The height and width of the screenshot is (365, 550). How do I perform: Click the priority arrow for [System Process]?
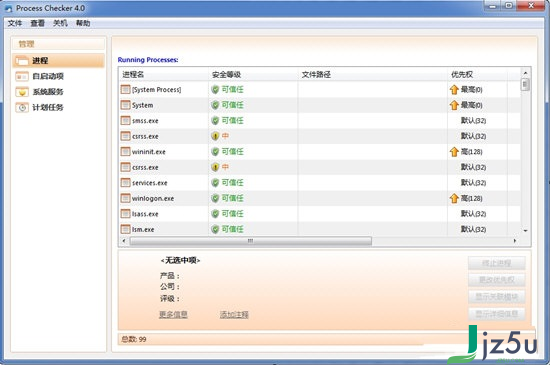pyautogui.click(x=454, y=89)
